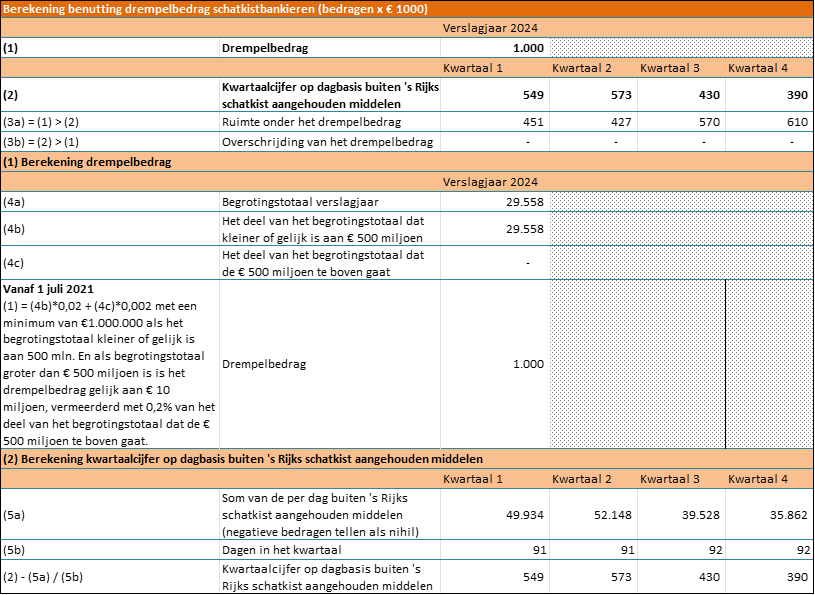Click the '(1) Berekening drempelbedrag' section header
The height and width of the screenshot is (595, 815).
click(86, 162)
